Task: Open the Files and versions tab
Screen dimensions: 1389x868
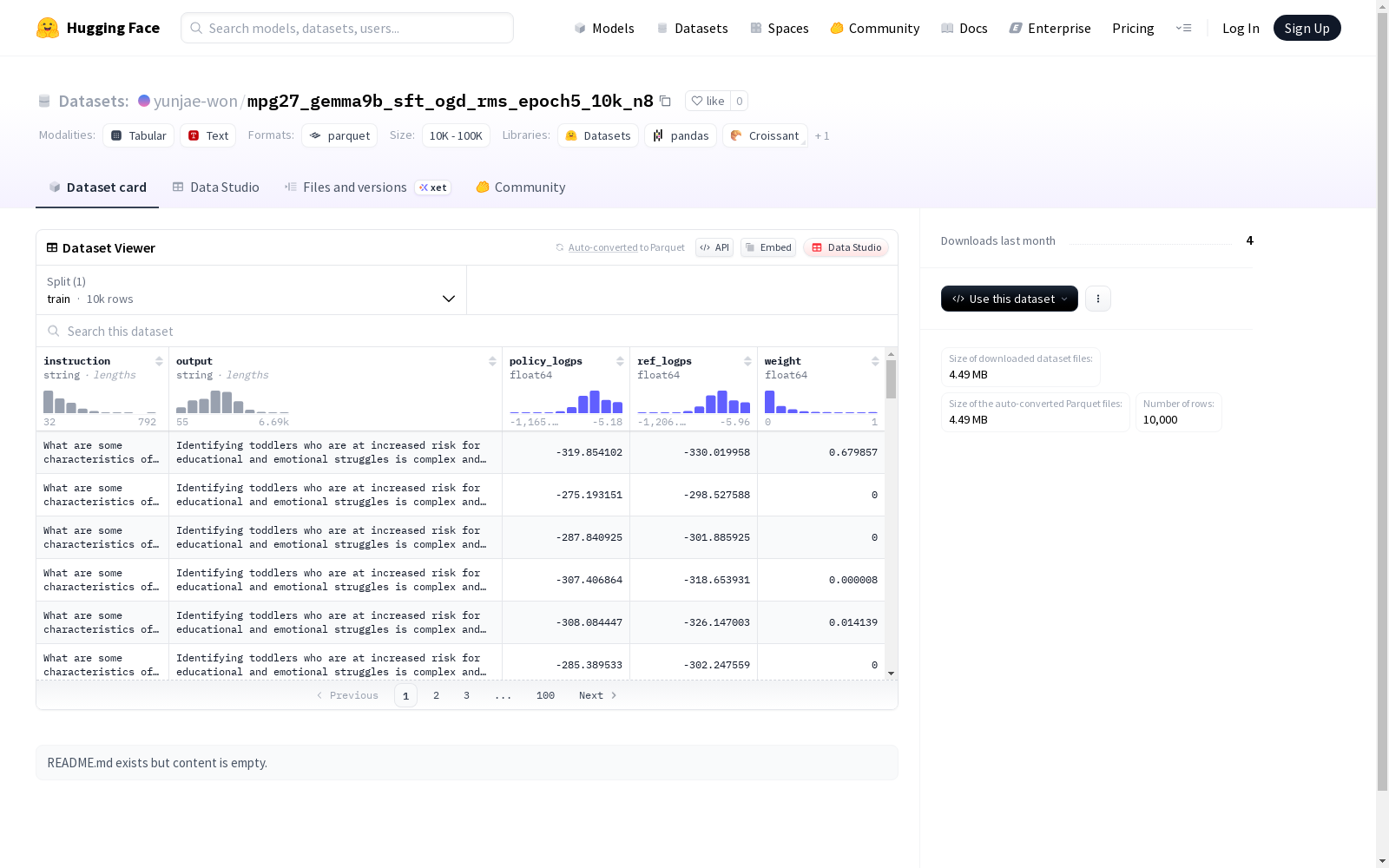Action: (x=368, y=187)
